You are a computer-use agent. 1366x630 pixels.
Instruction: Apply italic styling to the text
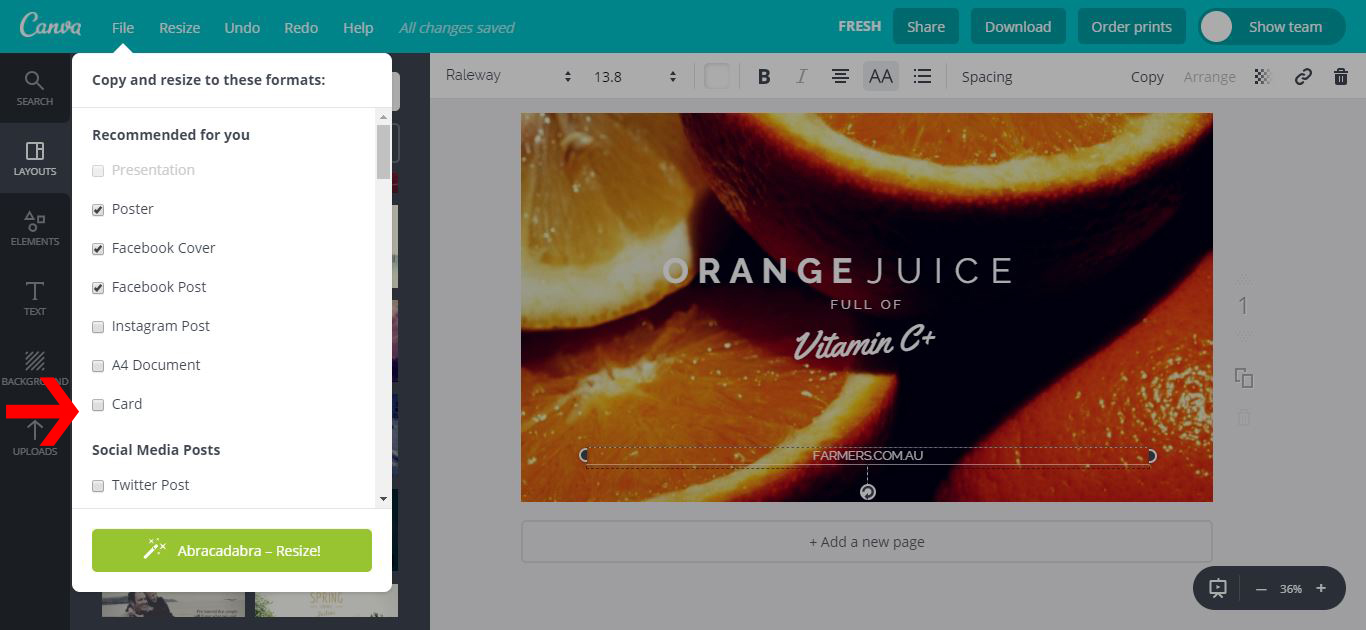(x=801, y=76)
